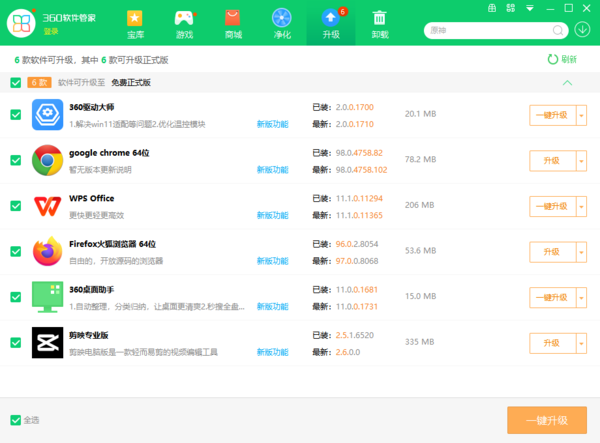The width and height of the screenshot is (600, 443).
Task: Open dropdown arrow beside 剪映专业版 升级 button
Action: pos(582,343)
